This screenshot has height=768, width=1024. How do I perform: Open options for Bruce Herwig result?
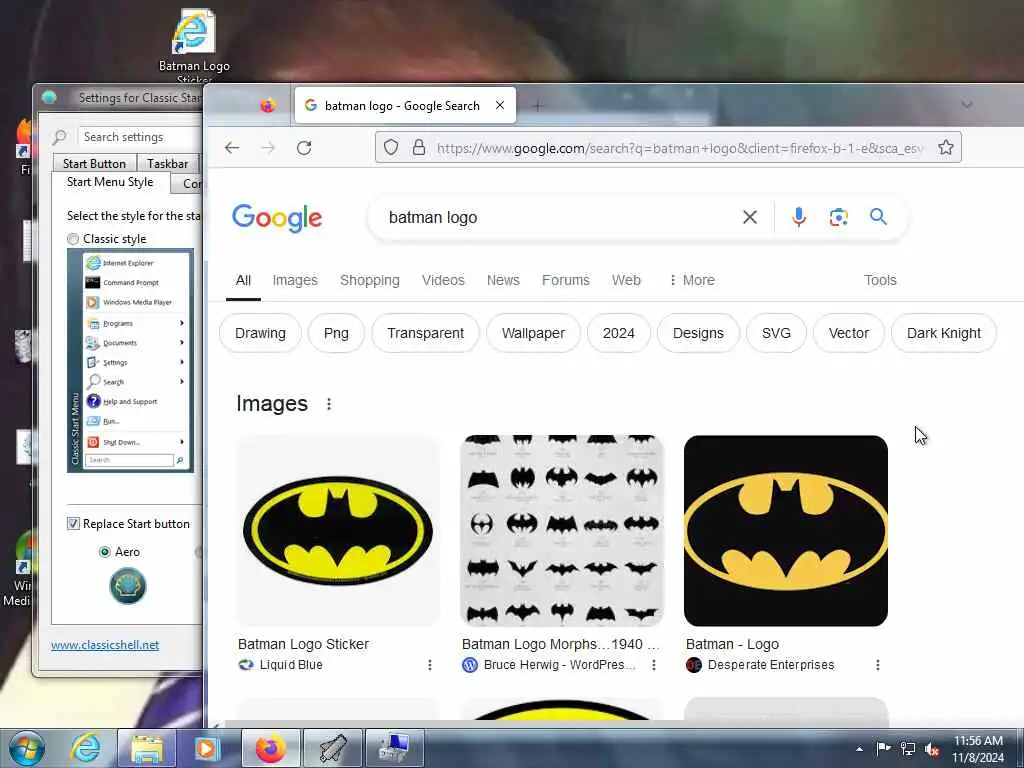pos(654,665)
